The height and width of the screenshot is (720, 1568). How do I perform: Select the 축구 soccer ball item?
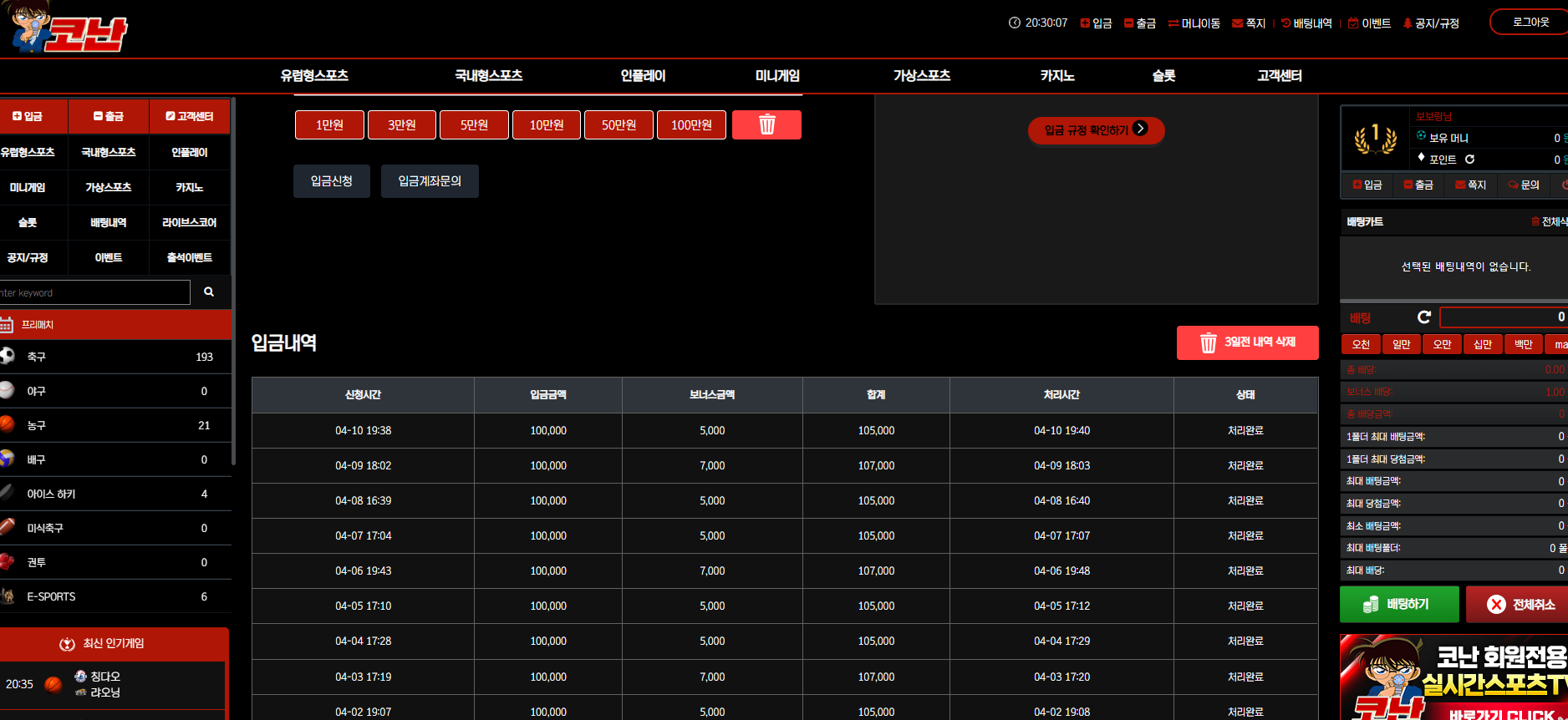pos(115,357)
